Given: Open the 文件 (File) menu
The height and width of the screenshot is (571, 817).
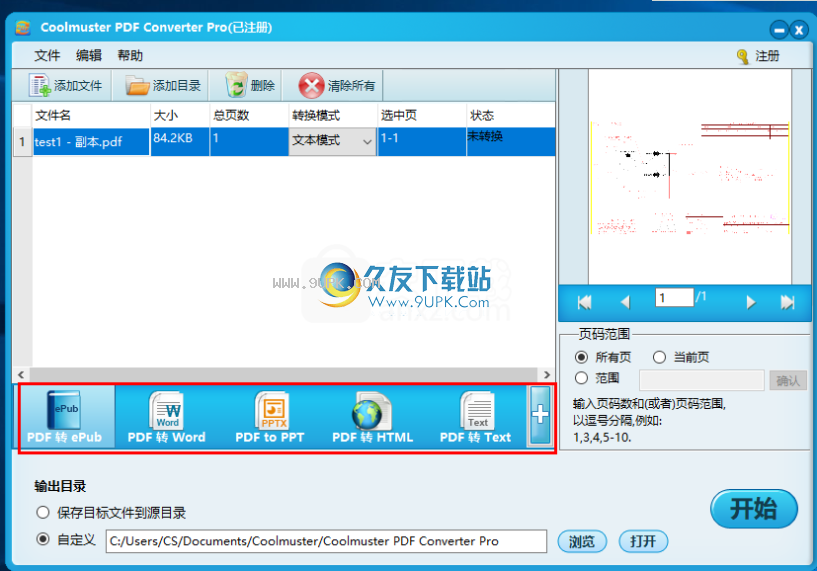Looking at the screenshot, I should coord(47,55).
